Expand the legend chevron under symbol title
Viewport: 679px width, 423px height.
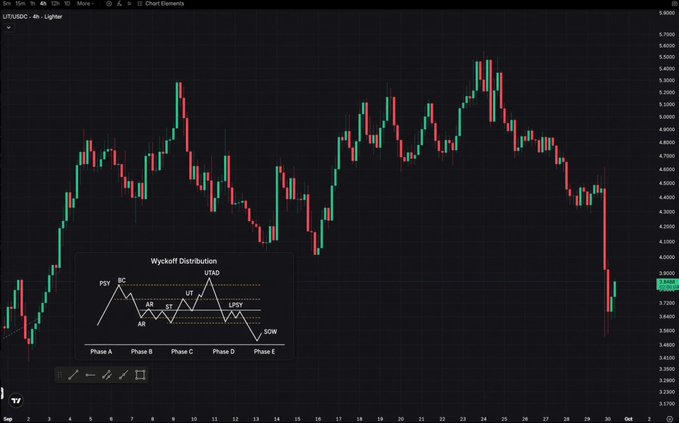click(8, 27)
